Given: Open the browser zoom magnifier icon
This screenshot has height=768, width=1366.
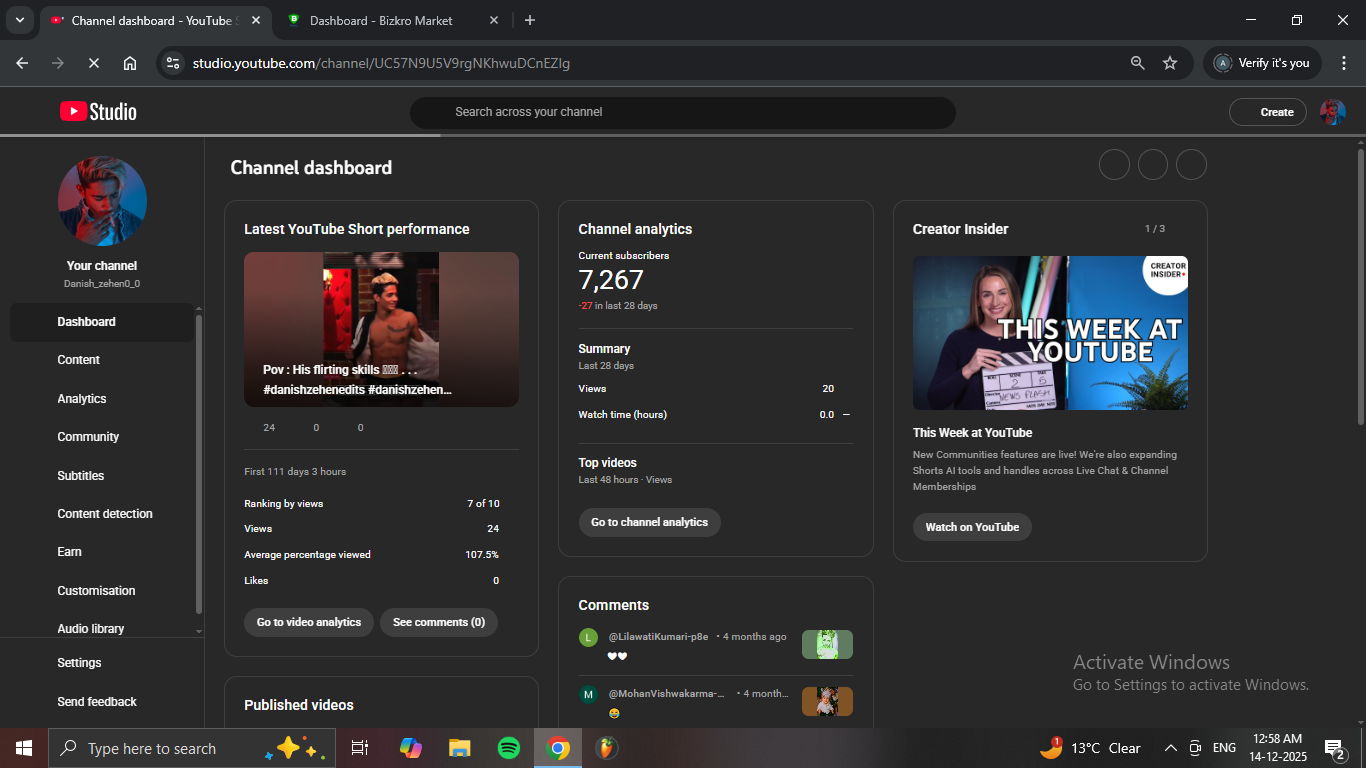Looking at the screenshot, I should 1137,63.
